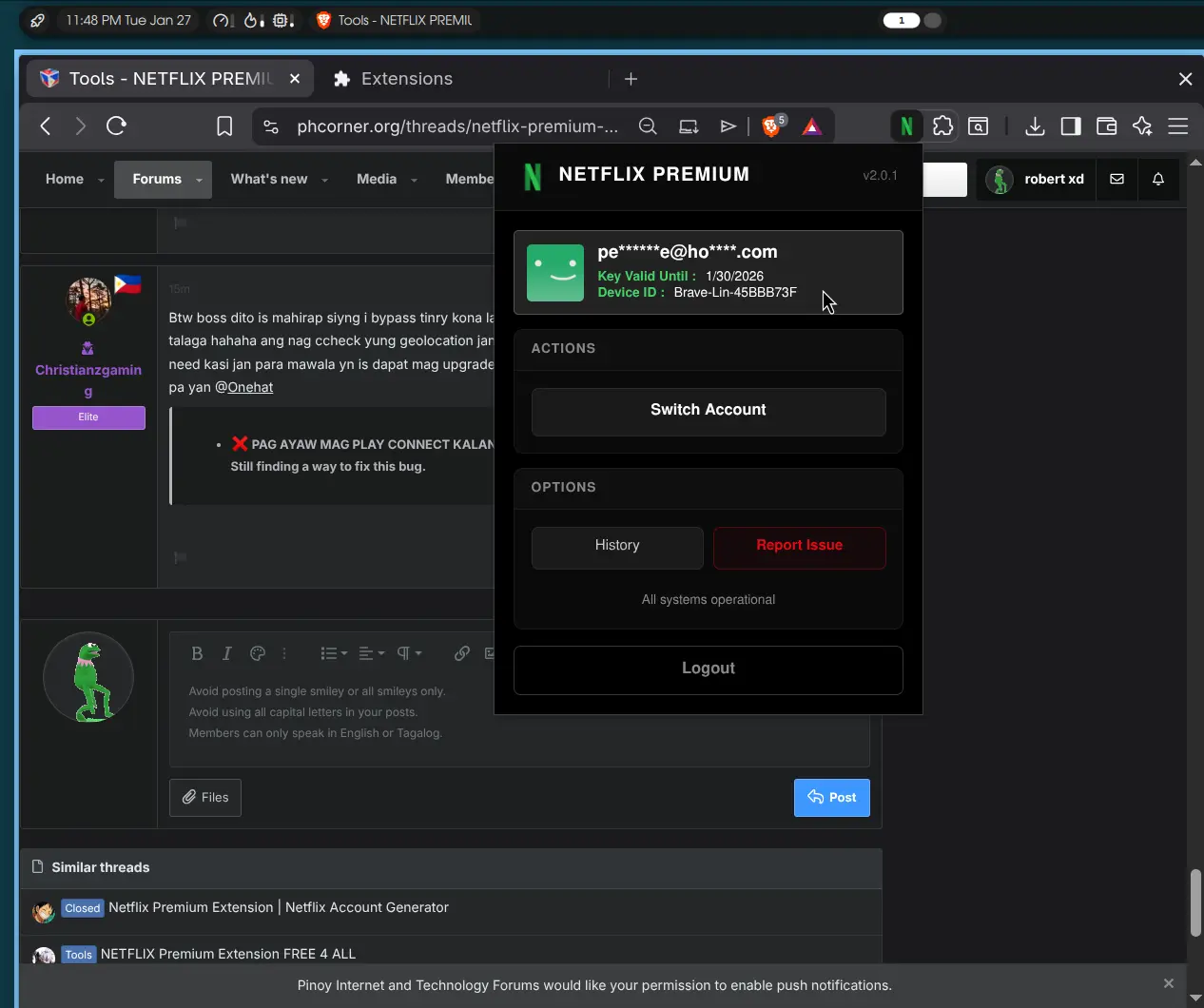Screen dimensions: 1204x1008
Task: Expand the Forums menu dropdown arrow
Action: (x=199, y=180)
